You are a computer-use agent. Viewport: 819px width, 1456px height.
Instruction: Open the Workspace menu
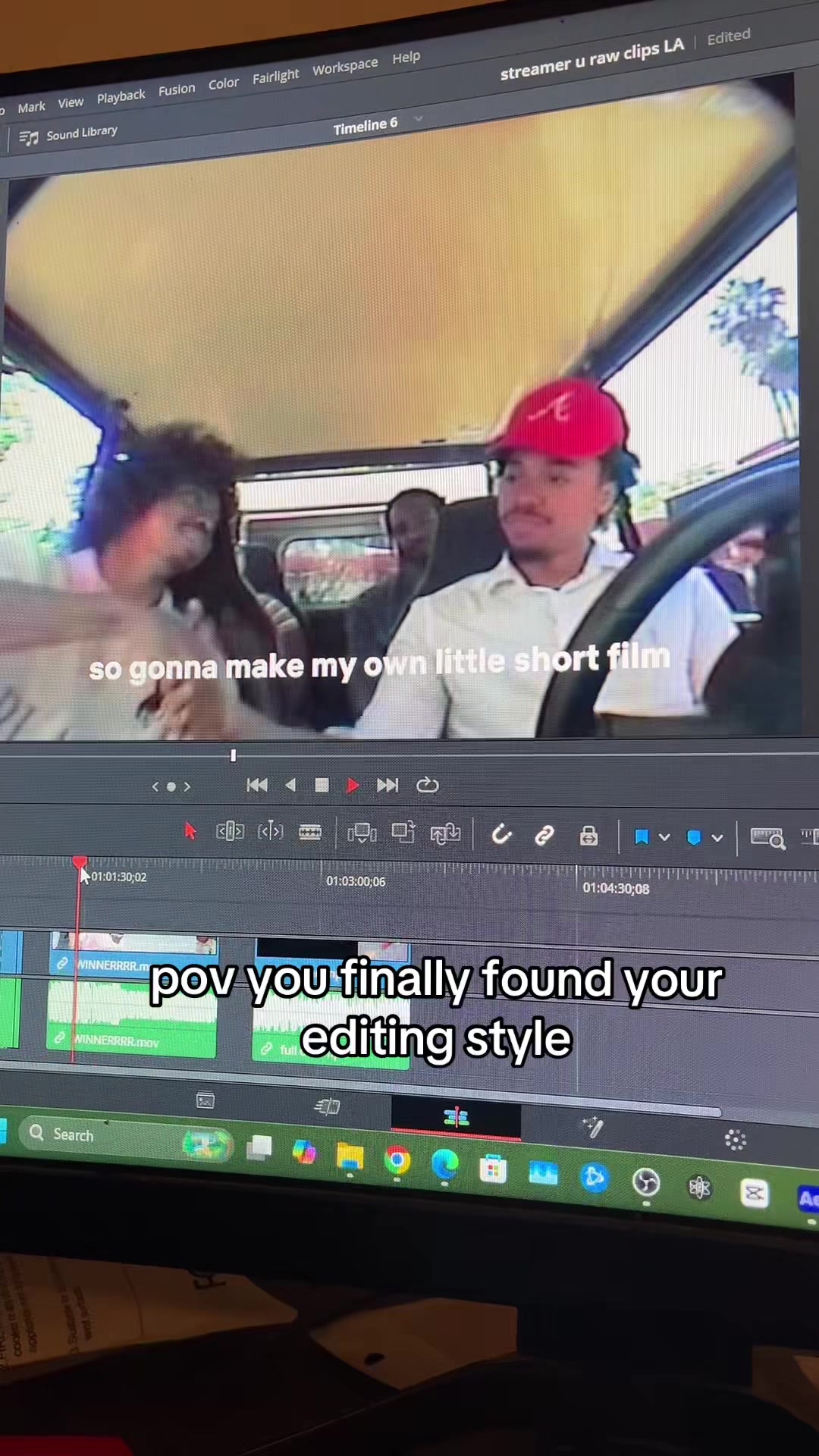tap(345, 67)
